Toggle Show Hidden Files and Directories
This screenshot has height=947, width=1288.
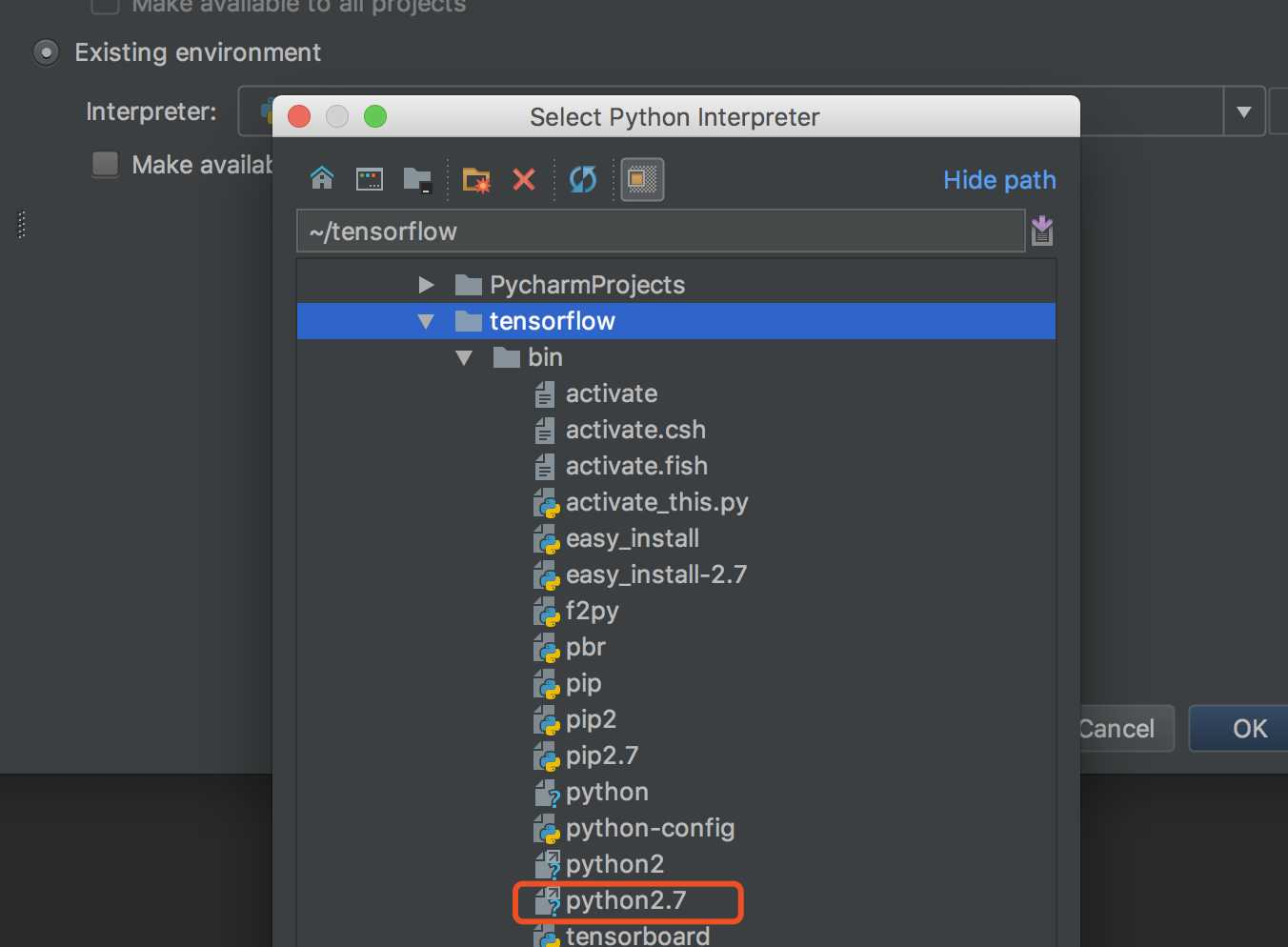(x=642, y=179)
